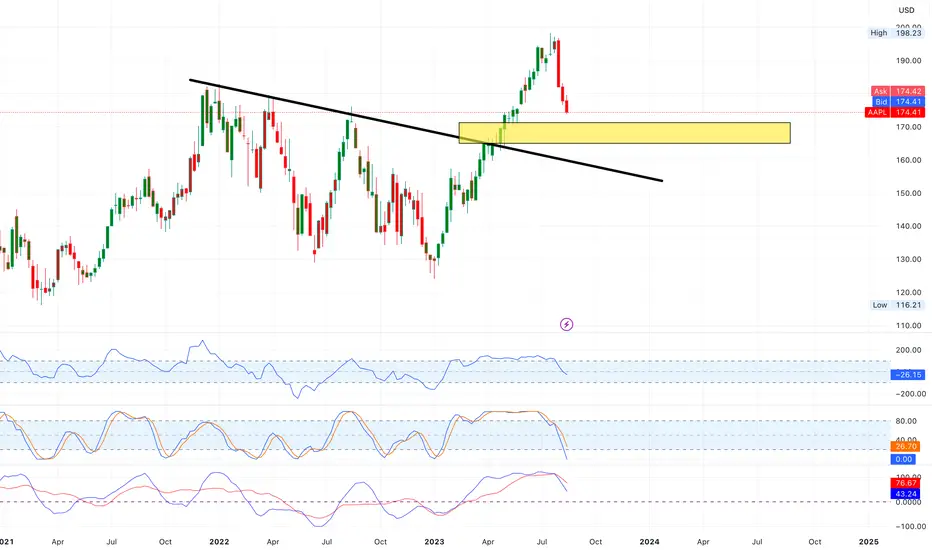
Task: Click the orange 26.70 oscillator value tag
Action: [x=905, y=447]
